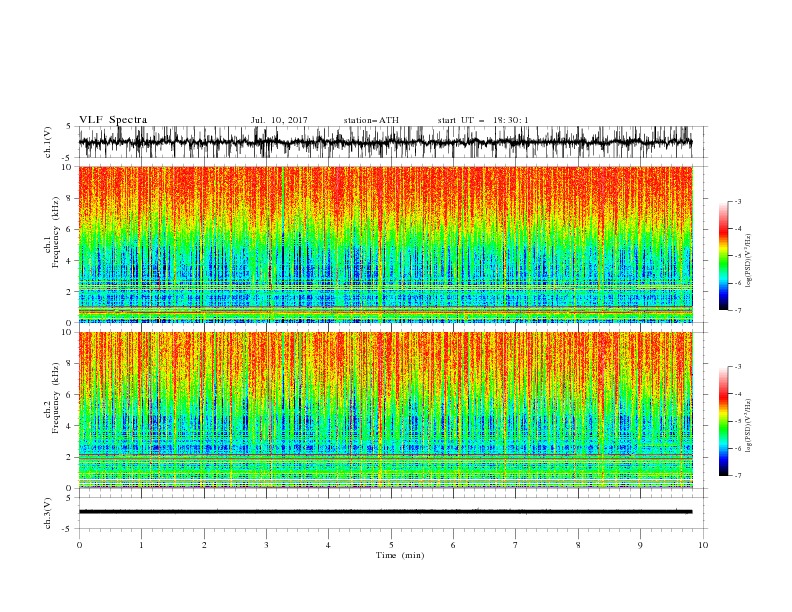Click the "-3" tick on ch.1 color bar
792x612 pixels.
tap(738, 201)
